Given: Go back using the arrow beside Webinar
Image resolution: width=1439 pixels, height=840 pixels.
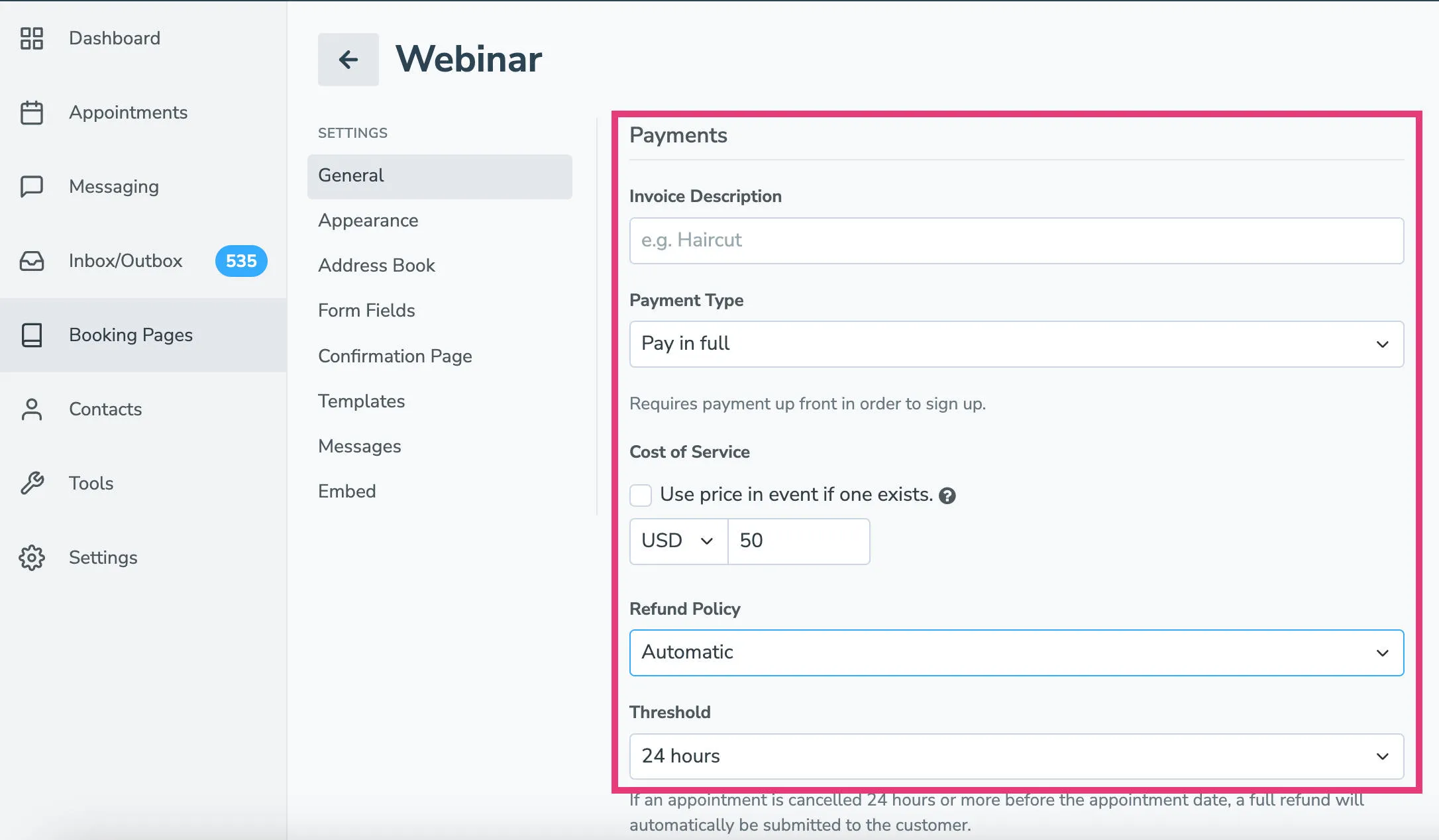Looking at the screenshot, I should (348, 60).
